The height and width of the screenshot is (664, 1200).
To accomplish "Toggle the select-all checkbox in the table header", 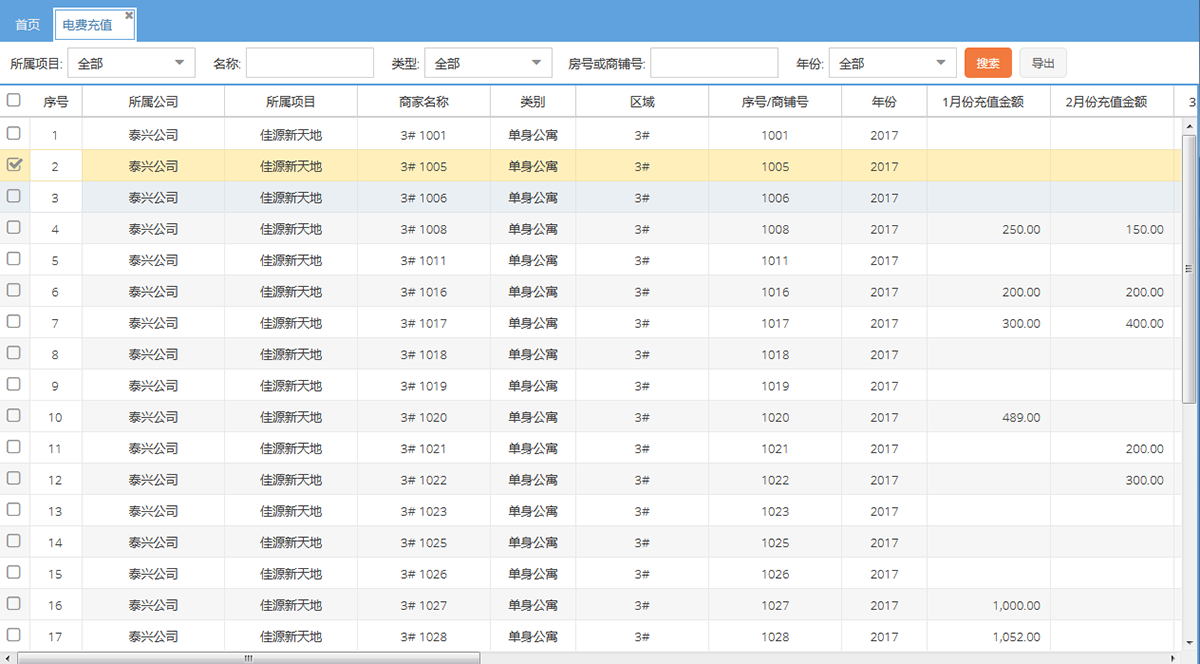I will coord(14,100).
